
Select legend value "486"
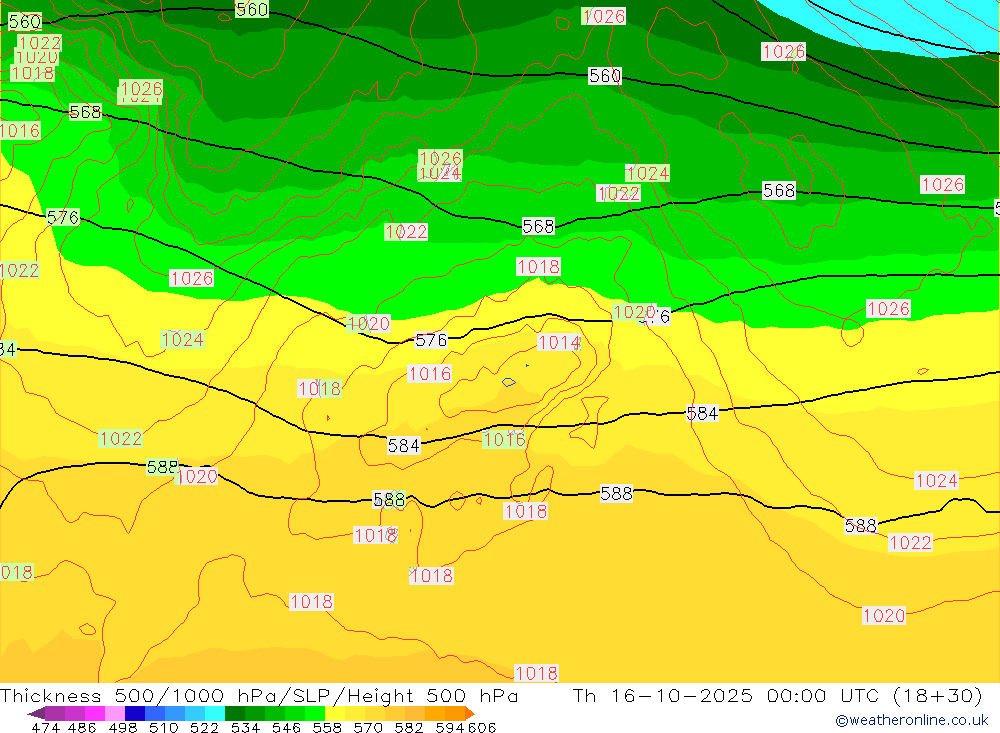pos(82,727)
